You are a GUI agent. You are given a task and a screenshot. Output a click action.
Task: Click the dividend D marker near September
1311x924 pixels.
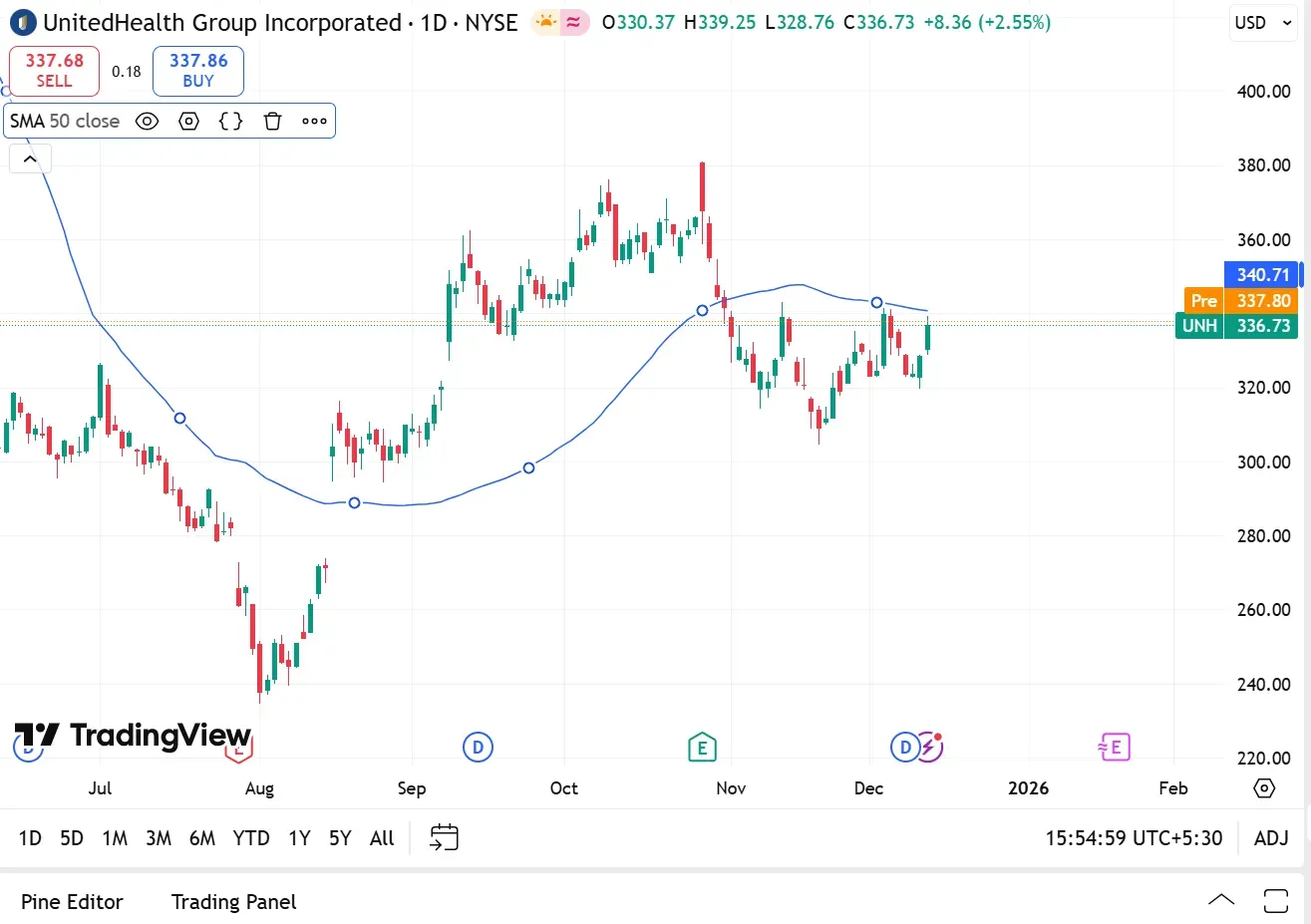click(478, 747)
